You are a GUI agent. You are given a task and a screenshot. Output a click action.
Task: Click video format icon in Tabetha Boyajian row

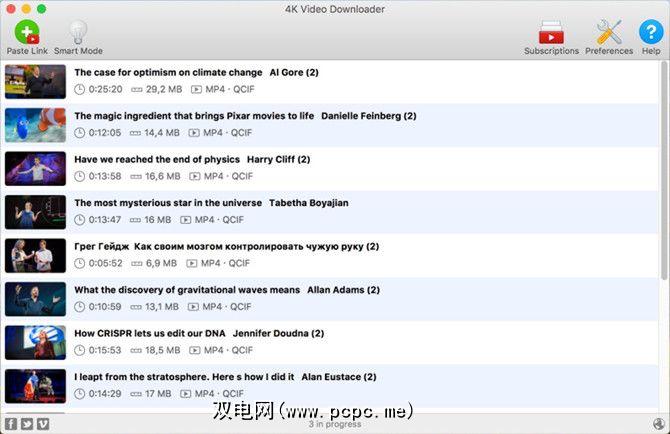(185, 220)
